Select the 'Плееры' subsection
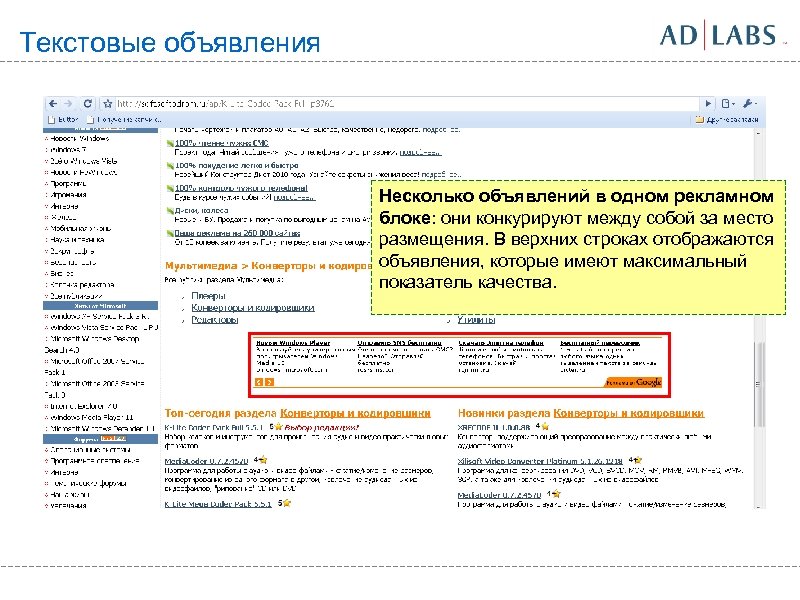800x600 pixels. (x=208, y=296)
